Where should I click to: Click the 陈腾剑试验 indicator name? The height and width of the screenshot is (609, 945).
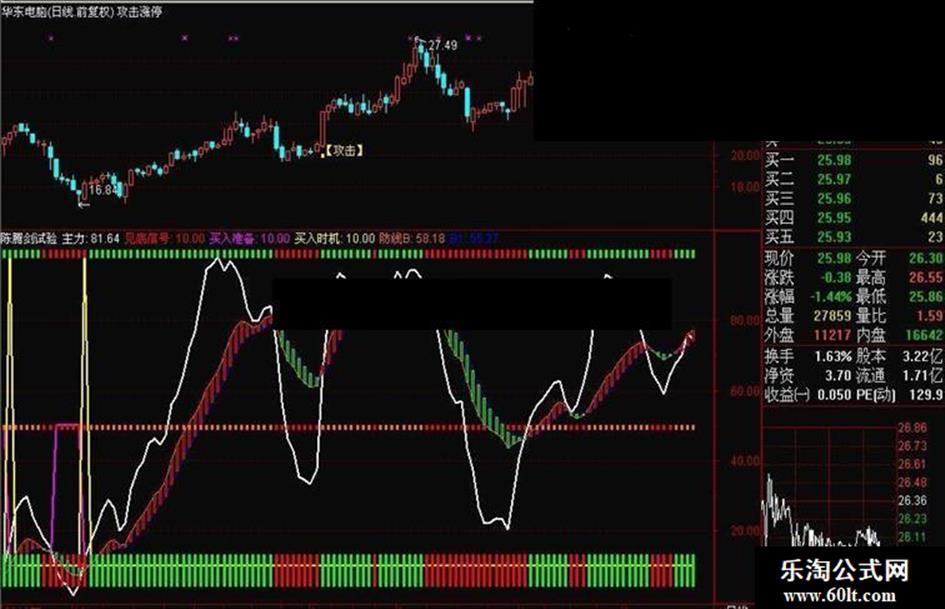tap(29, 239)
